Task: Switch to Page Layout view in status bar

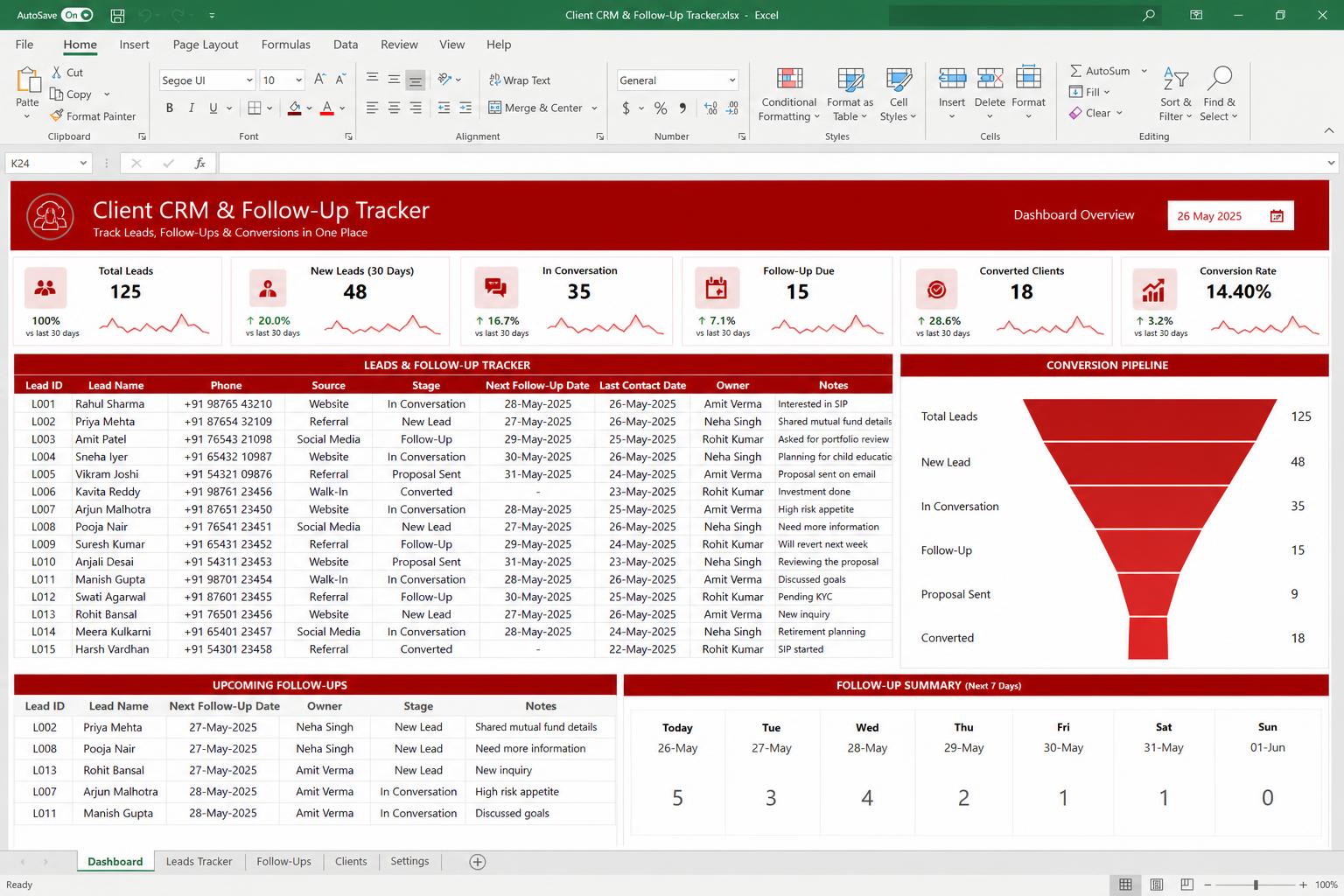Action: click(1157, 885)
